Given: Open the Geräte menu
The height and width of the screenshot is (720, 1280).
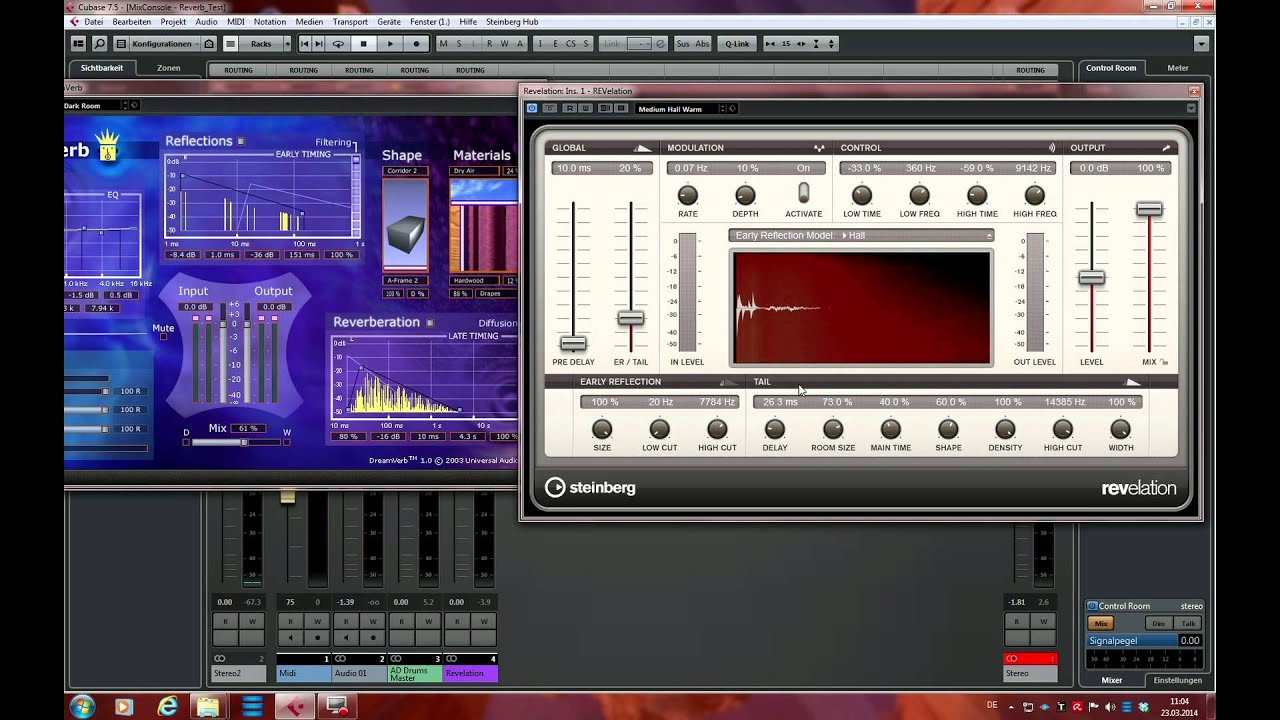Looking at the screenshot, I should pyautogui.click(x=389, y=22).
